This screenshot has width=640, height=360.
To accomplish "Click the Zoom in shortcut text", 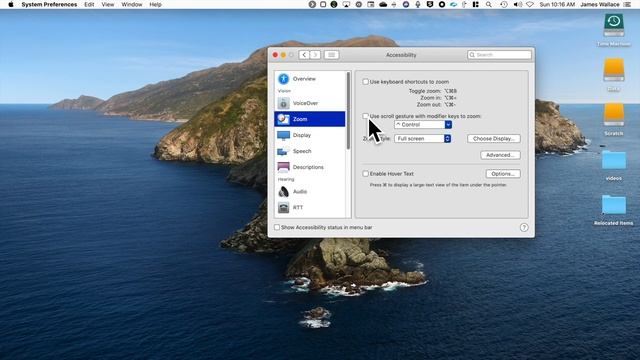I will (438, 98).
